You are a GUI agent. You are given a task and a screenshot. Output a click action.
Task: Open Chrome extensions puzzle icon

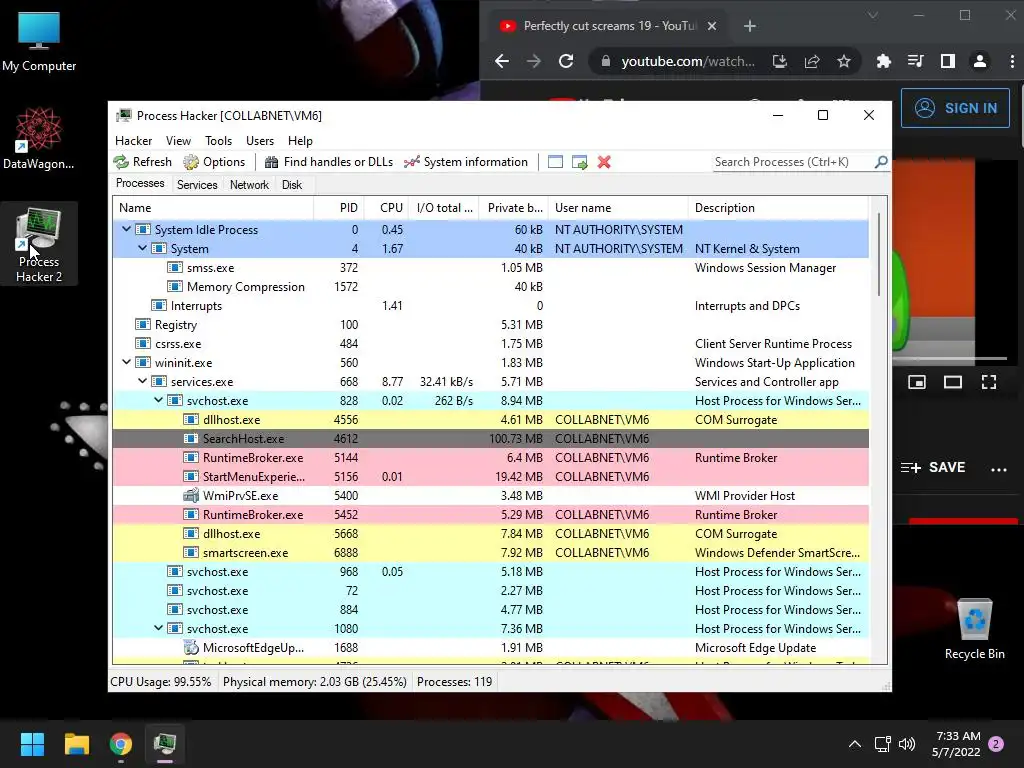(x=884, y=61)
